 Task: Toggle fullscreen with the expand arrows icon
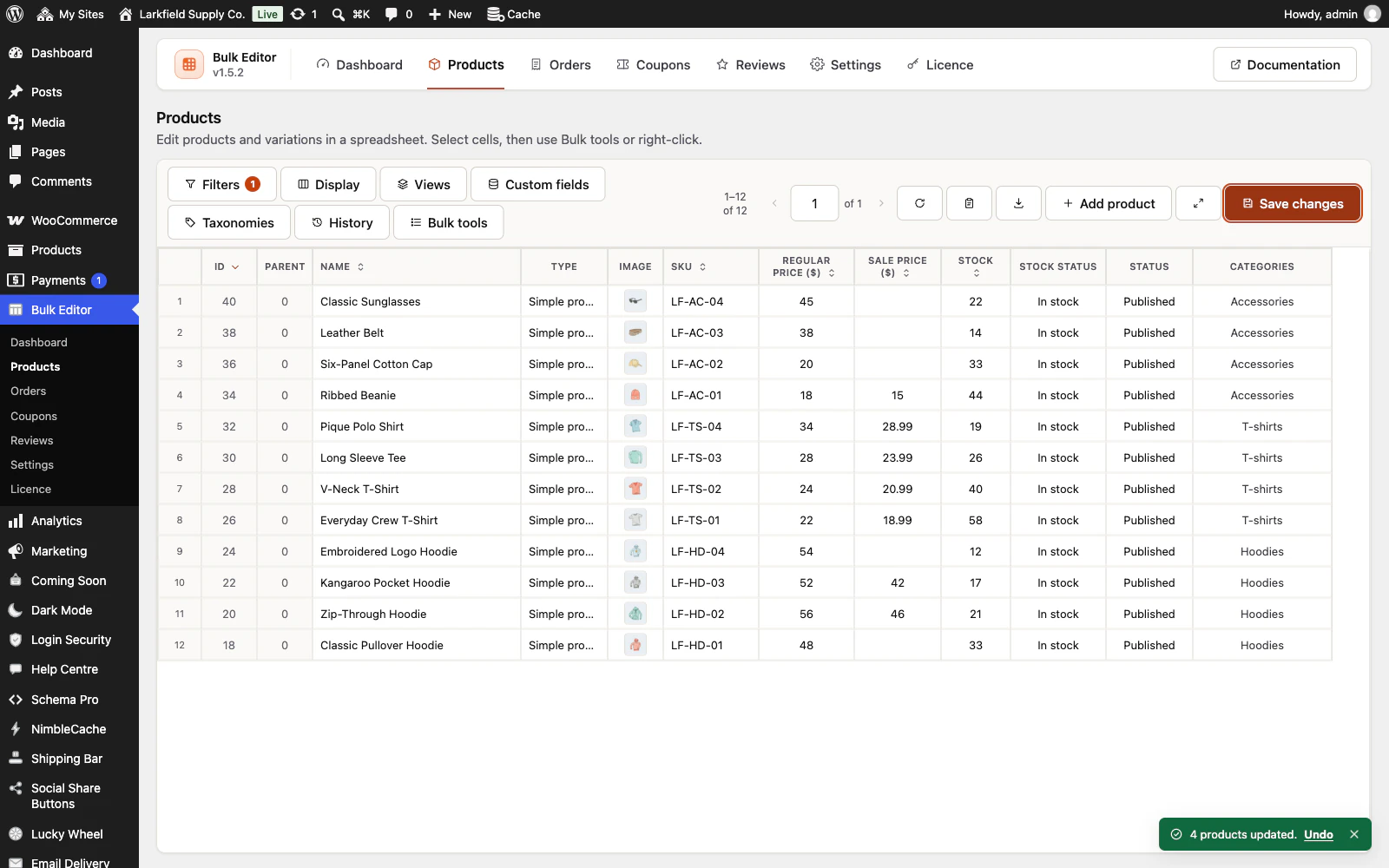[1198, 203]
